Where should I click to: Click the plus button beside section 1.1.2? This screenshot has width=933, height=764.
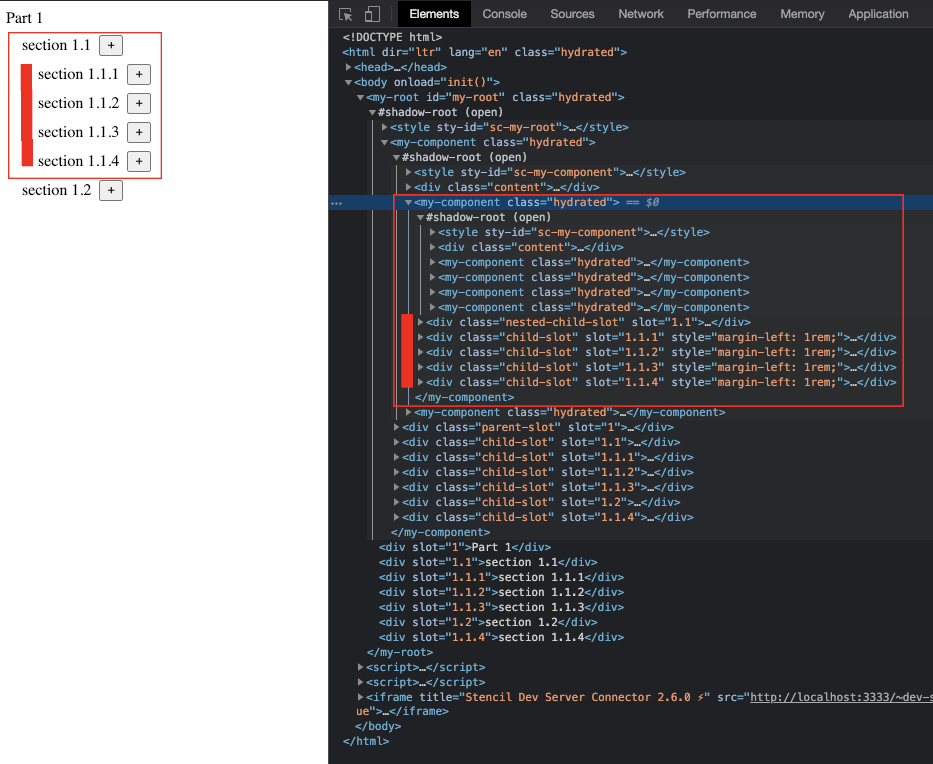pyautogui.click(x=139, y=104)
